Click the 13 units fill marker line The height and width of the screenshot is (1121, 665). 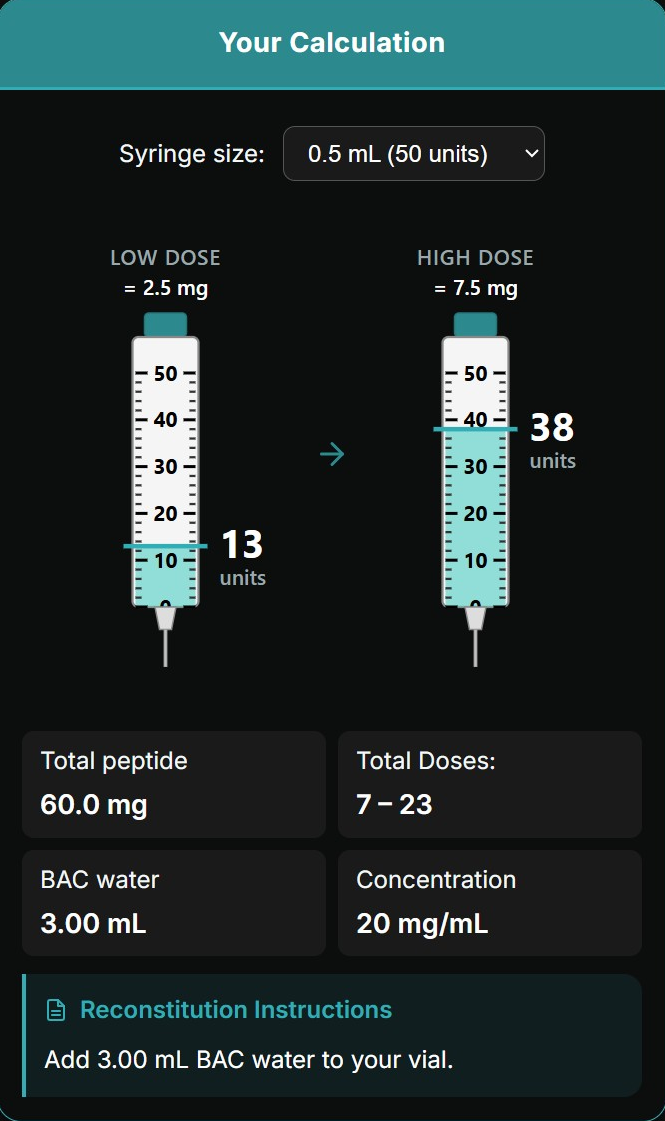165,546
